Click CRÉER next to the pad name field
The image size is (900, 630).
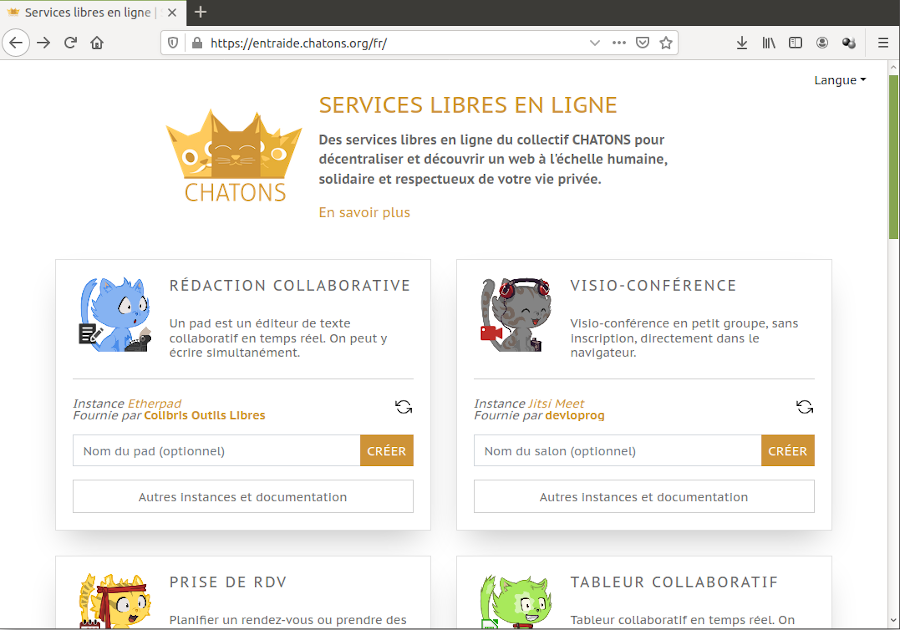[386, 451]
